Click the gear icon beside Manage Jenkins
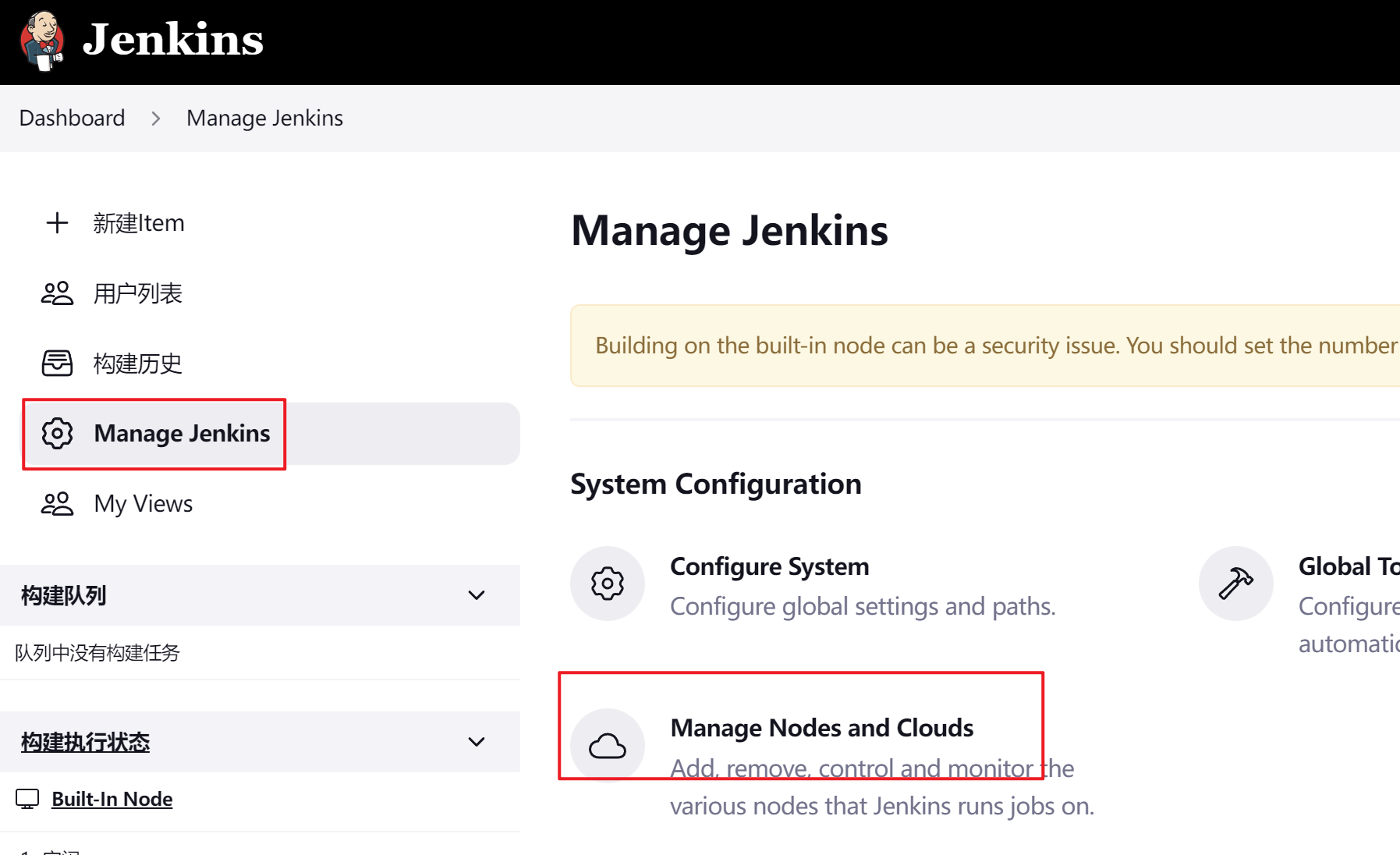Image resolution: width=1400 pixels, height=855 pixels. point(57,434)
